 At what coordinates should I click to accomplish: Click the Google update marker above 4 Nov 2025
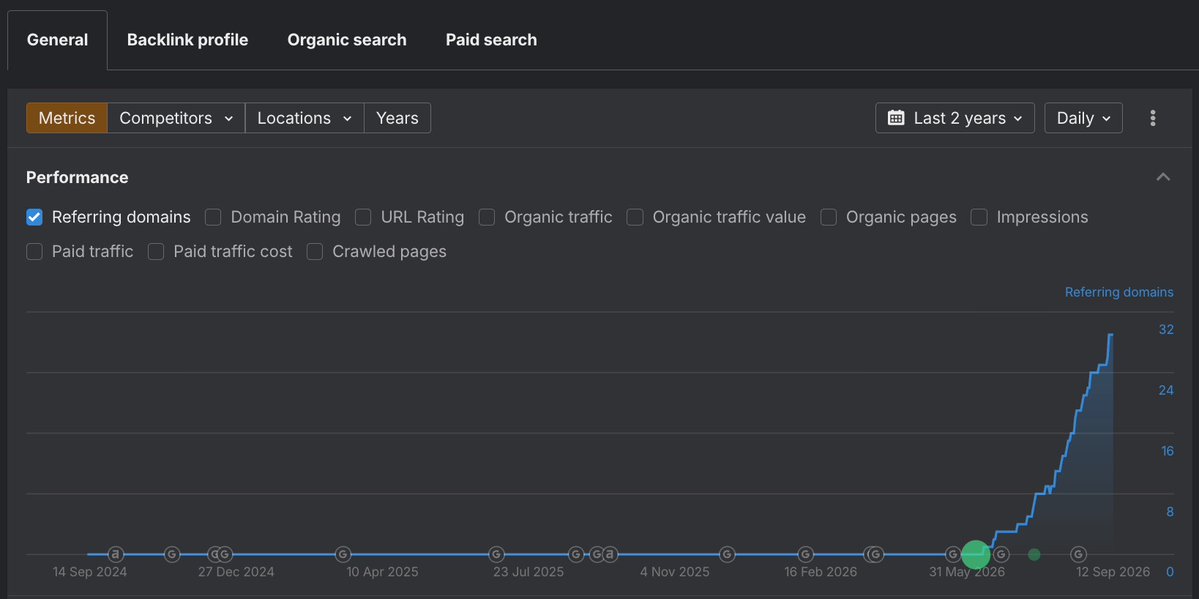pyautogui.click(x=727, y=554)
